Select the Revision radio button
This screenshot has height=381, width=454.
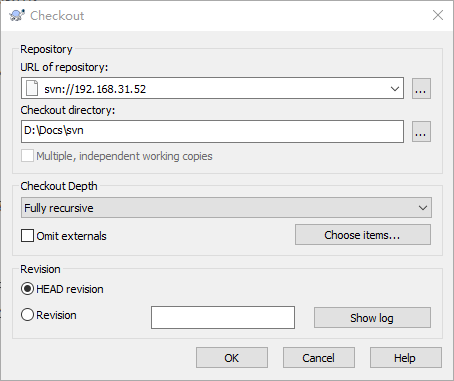point(27,315)
